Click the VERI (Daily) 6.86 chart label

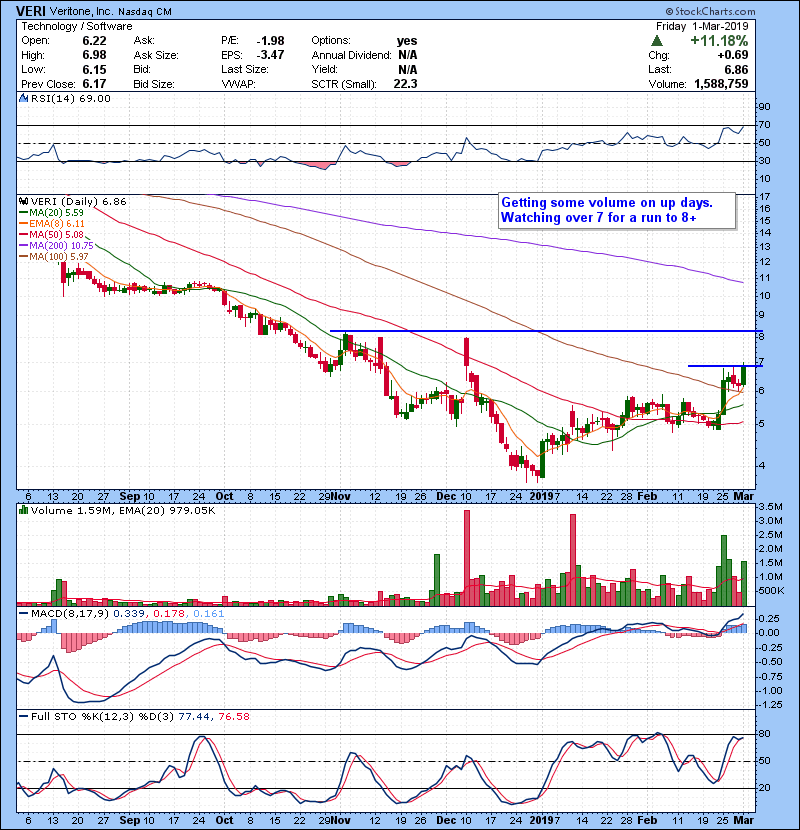(x=78, y=202)
